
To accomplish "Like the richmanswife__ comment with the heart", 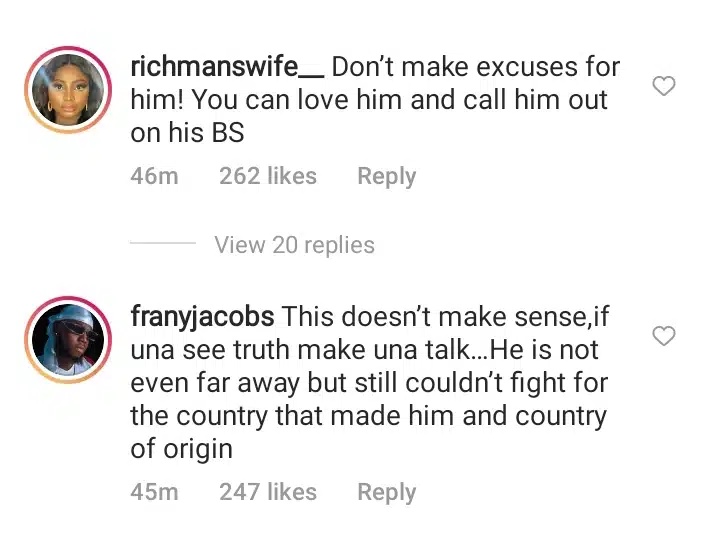I will click(x=663, y=87).
